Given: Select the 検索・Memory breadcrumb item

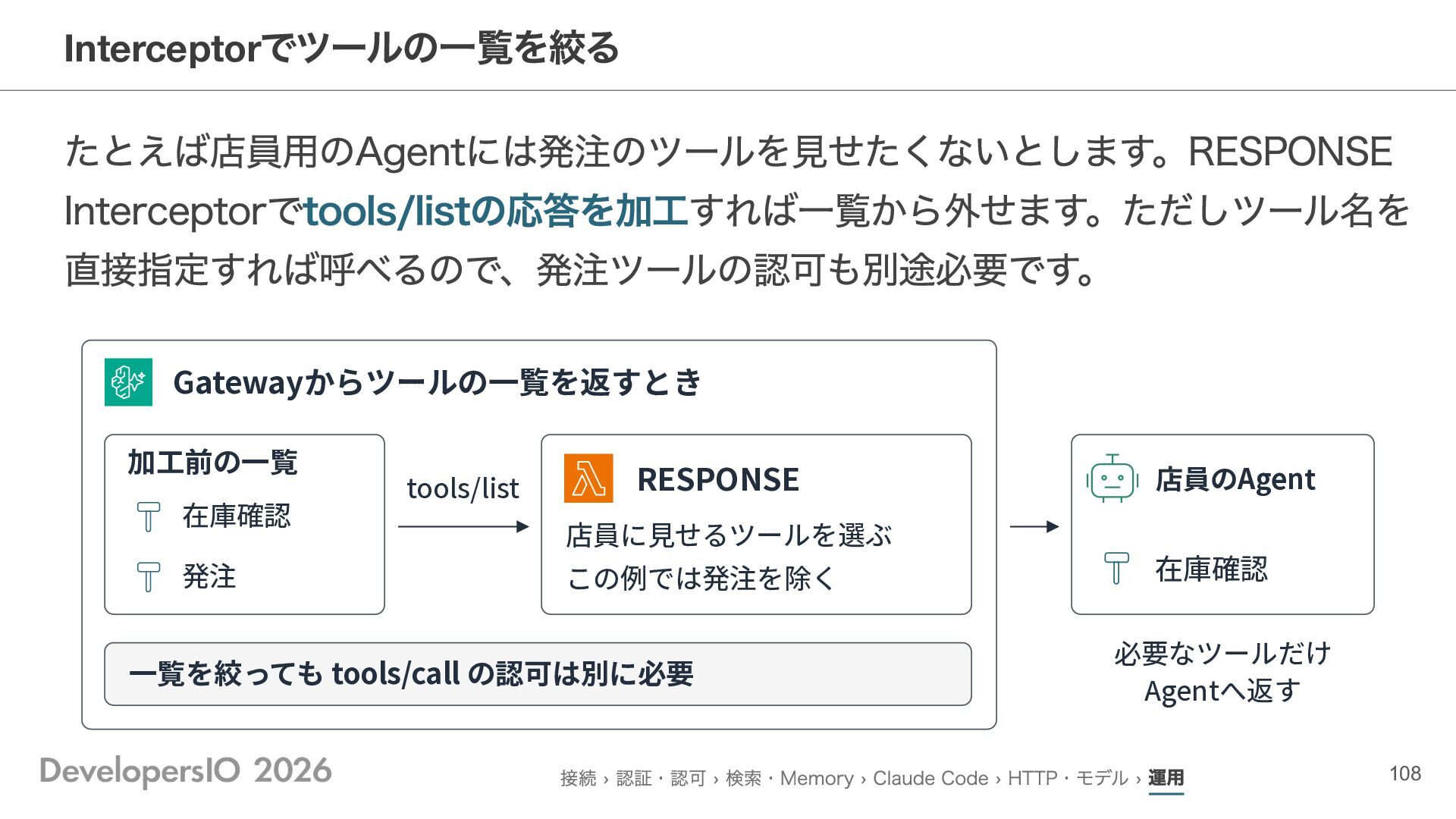Looking at the screenshot, I should coord(789,778).
